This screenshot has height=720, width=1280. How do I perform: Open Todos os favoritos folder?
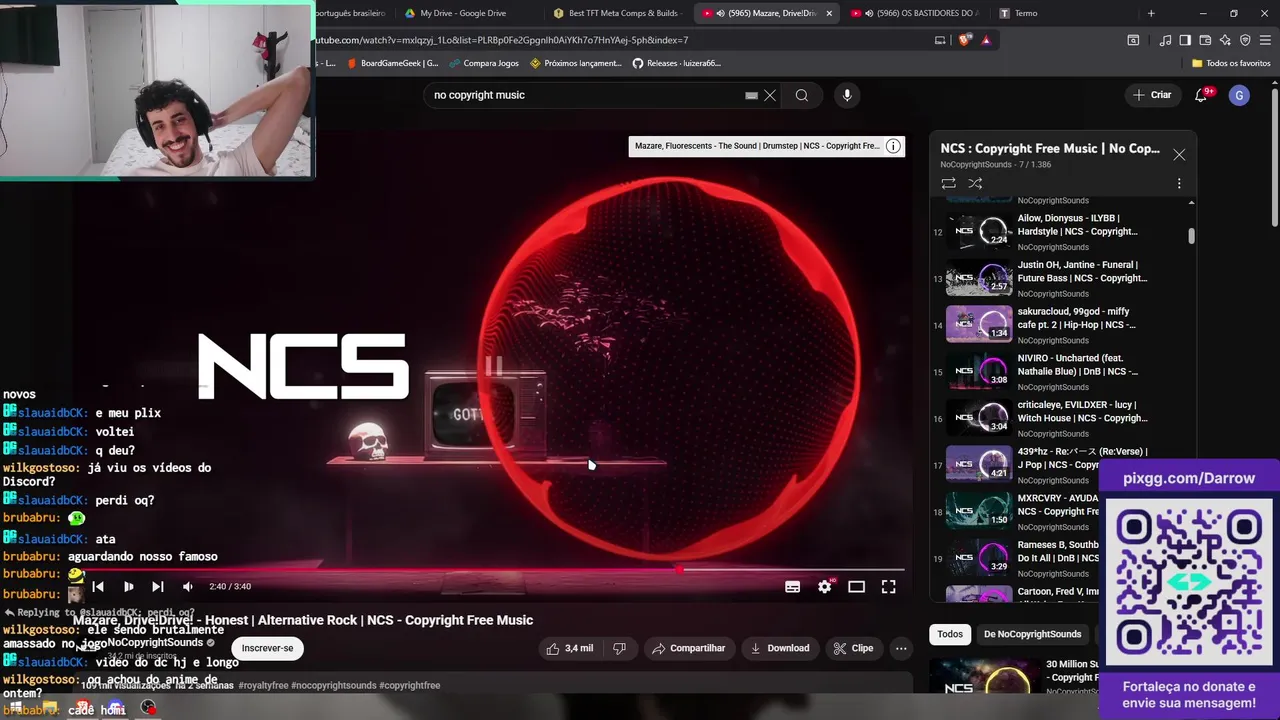(x=1231, y=63)
